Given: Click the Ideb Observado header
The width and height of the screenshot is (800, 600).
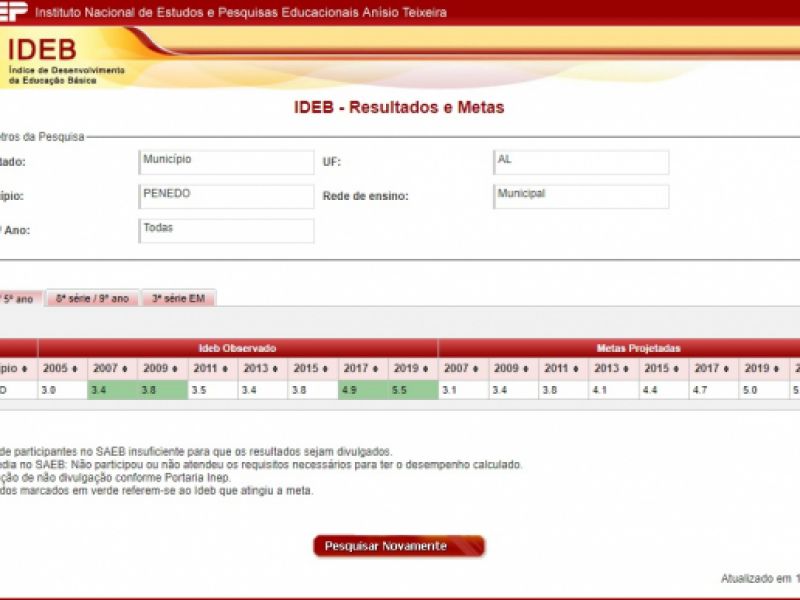Looking at the screenshot, I should pyautogui.click(x=237, y=348).
